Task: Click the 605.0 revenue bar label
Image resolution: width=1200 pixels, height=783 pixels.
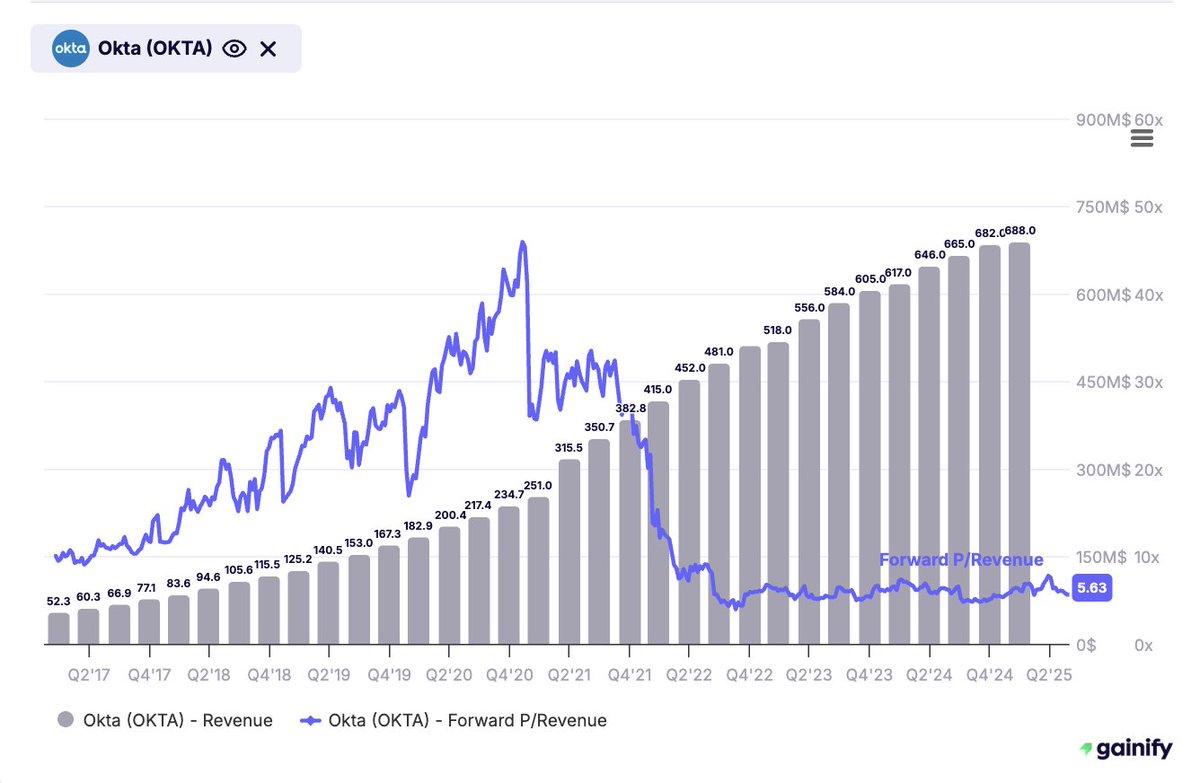Action: point(870,279)
